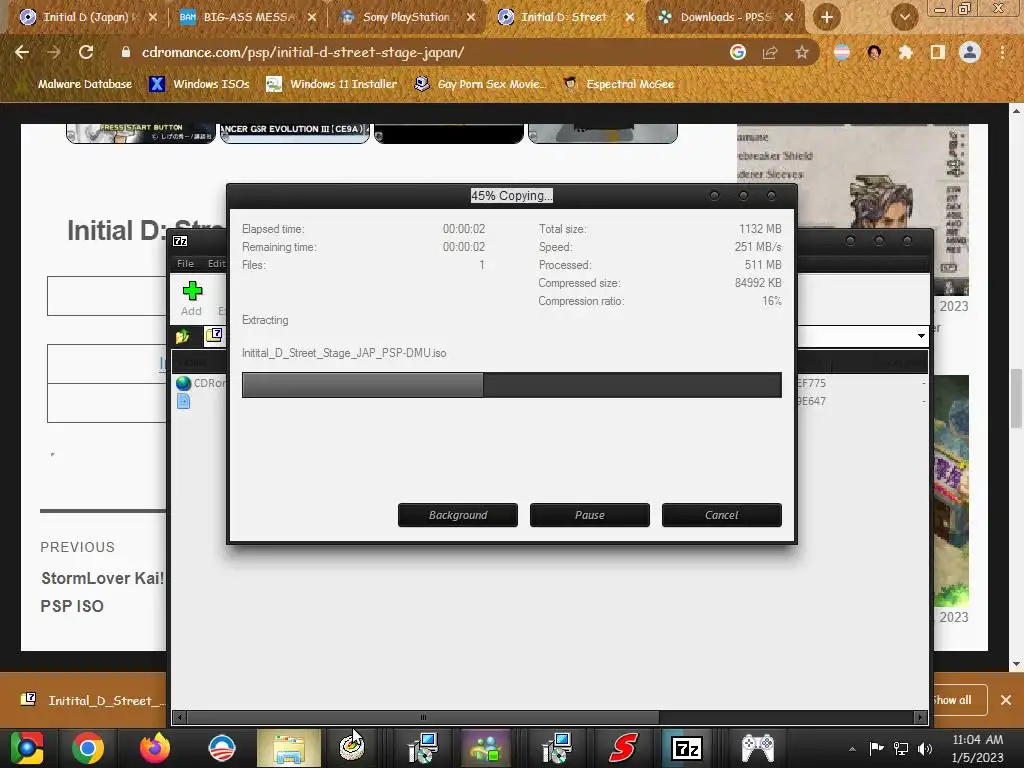
Task: Open the Edit menu in 7-Zip window
Action: click(216, 263)
